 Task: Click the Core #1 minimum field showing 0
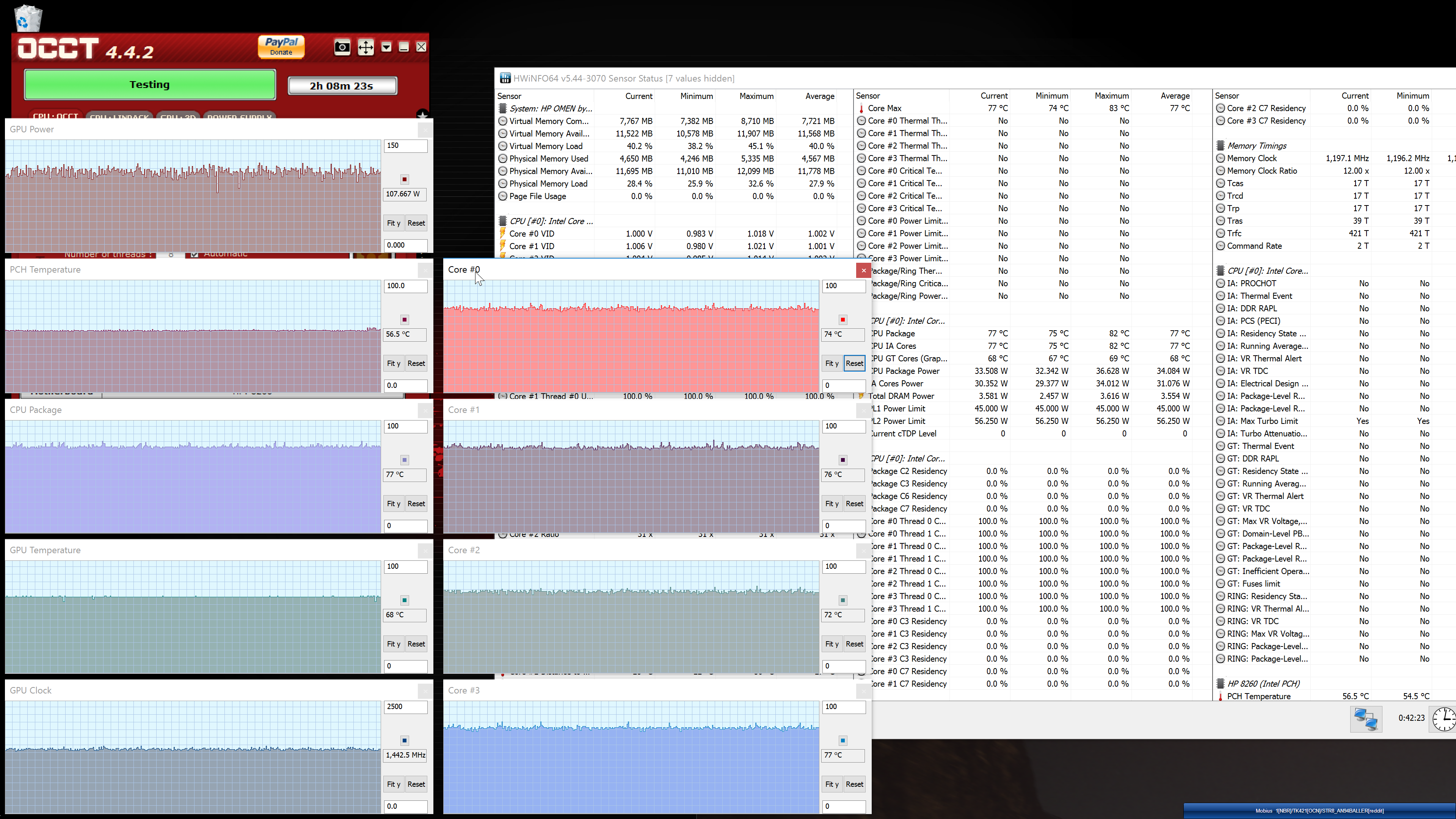[844, 526]
